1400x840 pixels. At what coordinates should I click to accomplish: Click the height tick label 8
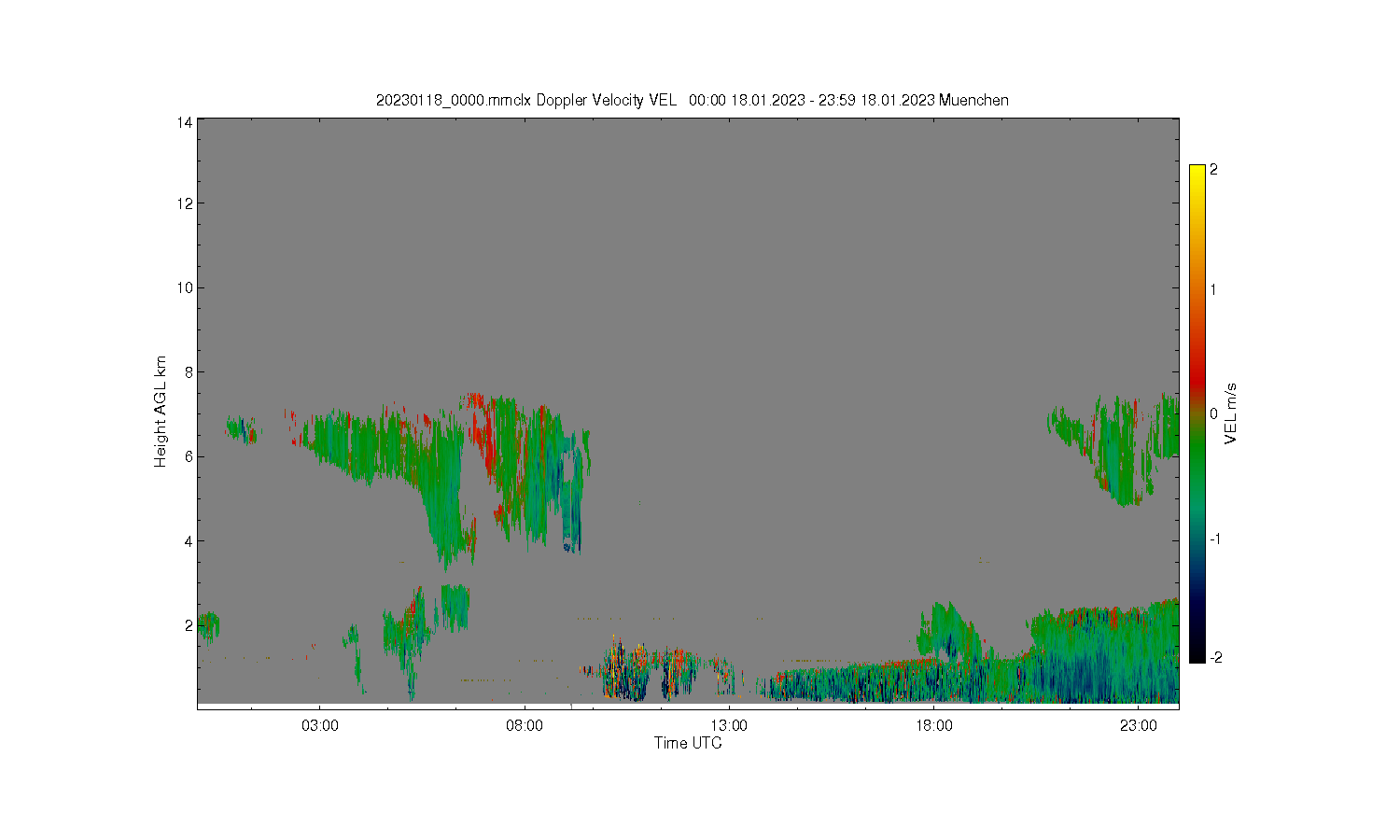(x=189, y=371)
